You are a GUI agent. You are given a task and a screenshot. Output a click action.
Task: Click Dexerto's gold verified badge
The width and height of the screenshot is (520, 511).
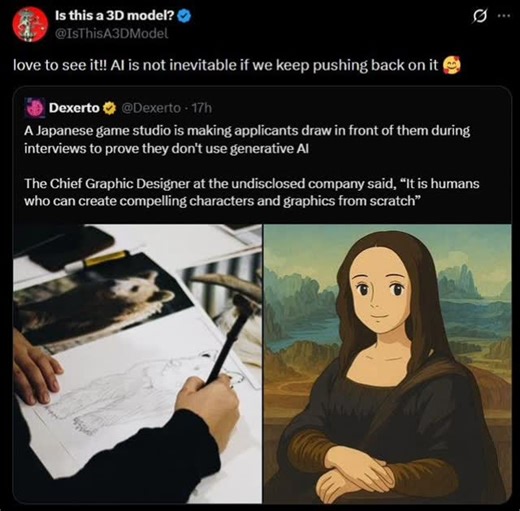109,108
